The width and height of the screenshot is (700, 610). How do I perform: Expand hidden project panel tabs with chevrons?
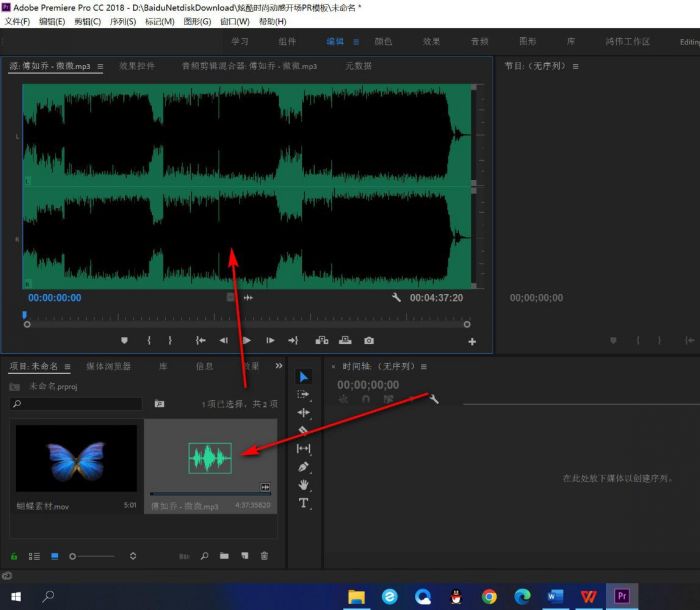coord(279,366)
